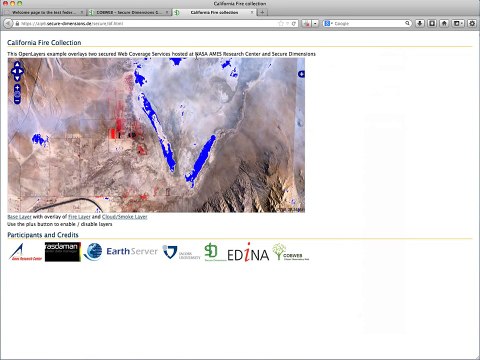Switch to the Welcome page tab

43,12
